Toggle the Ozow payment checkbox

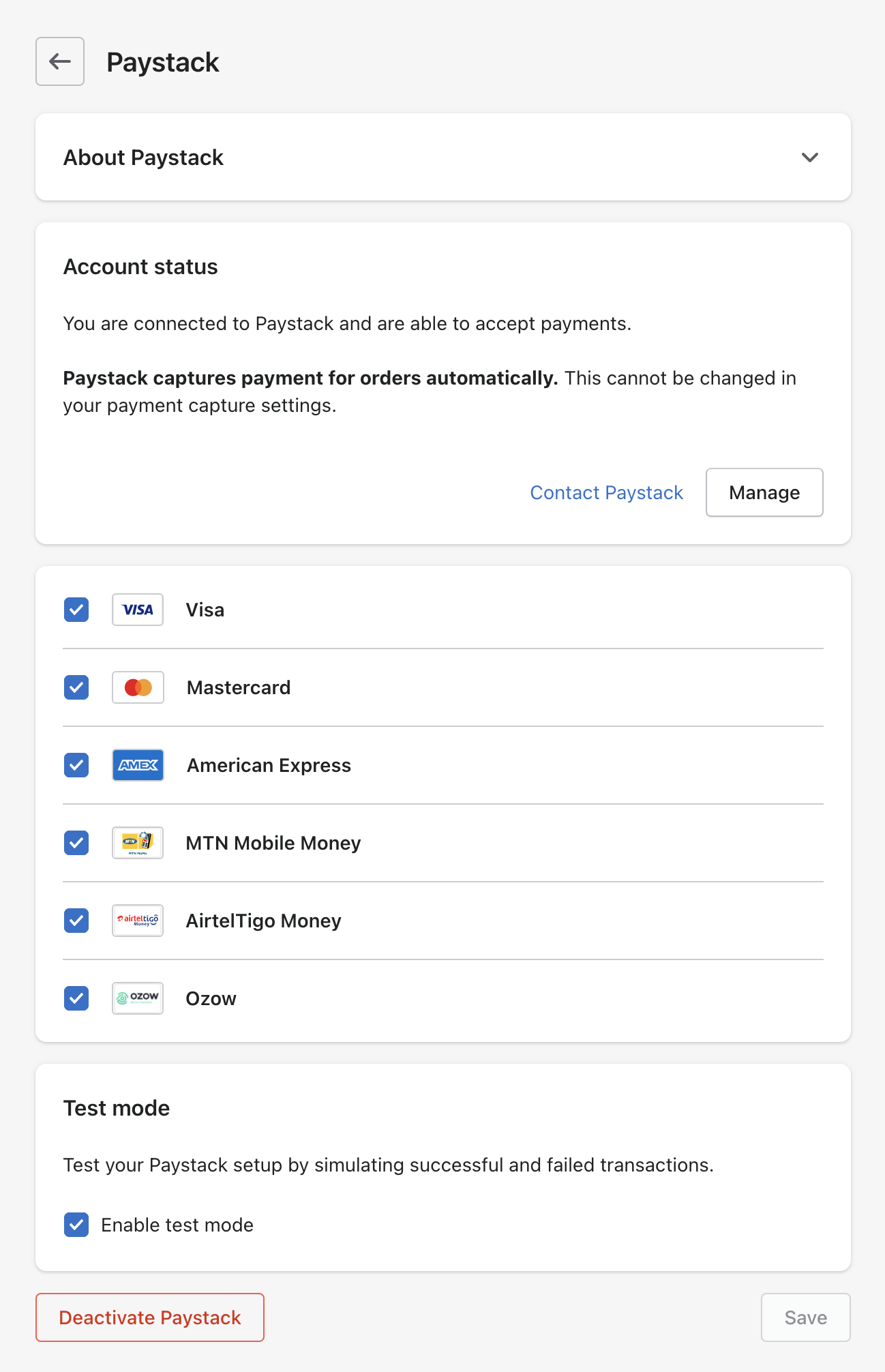(x=76, y=998)
